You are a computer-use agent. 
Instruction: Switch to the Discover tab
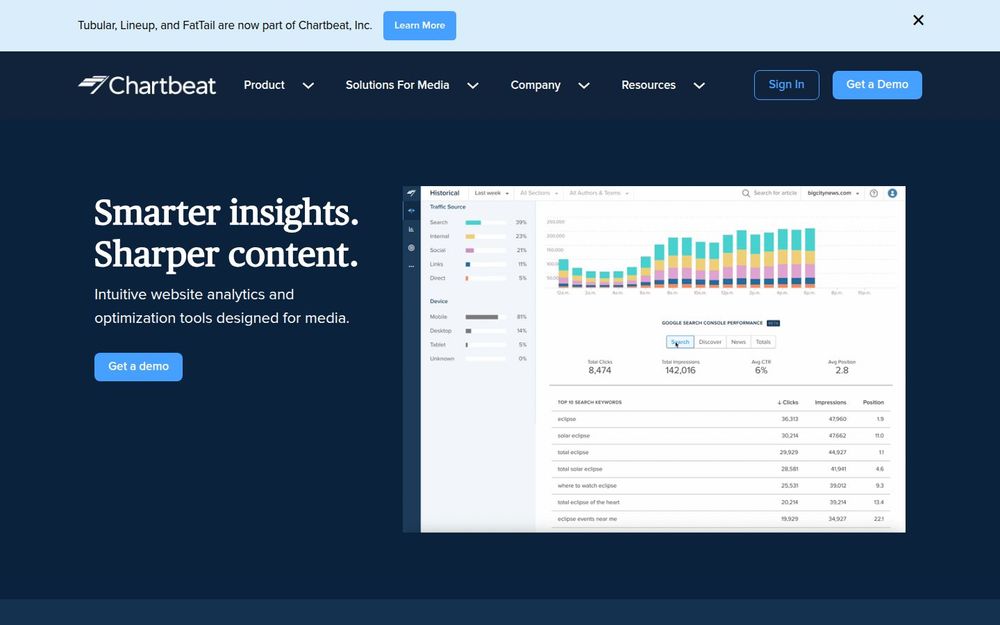(710, 342)
